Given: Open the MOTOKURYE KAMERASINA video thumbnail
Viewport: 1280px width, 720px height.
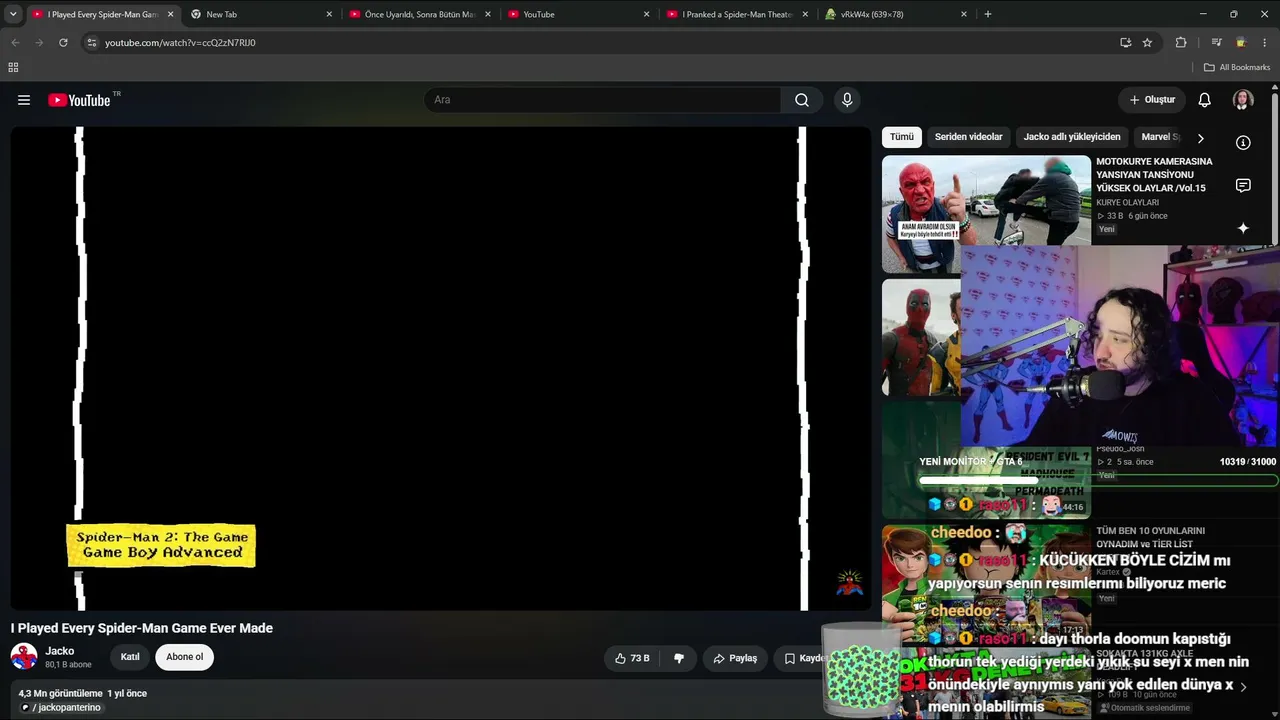Looking at the screenshot, I should point(986,213).
